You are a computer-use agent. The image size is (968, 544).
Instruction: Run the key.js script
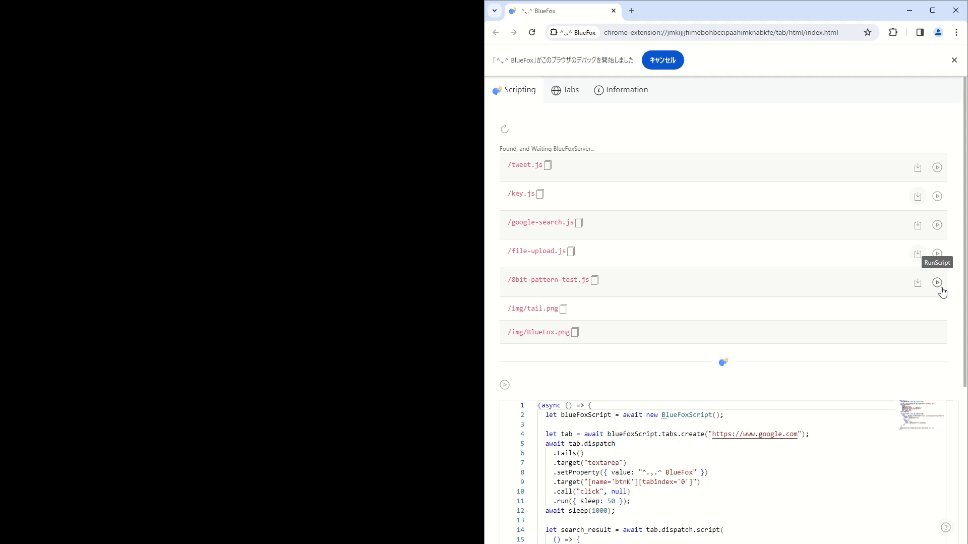point(937,196)
